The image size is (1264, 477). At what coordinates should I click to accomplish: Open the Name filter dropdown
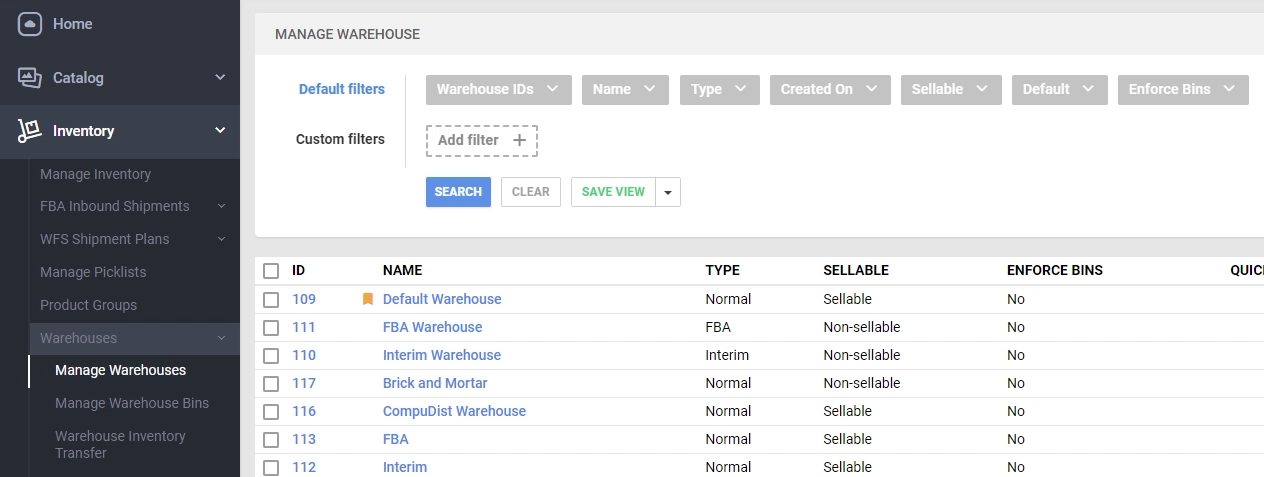point(625,89)
